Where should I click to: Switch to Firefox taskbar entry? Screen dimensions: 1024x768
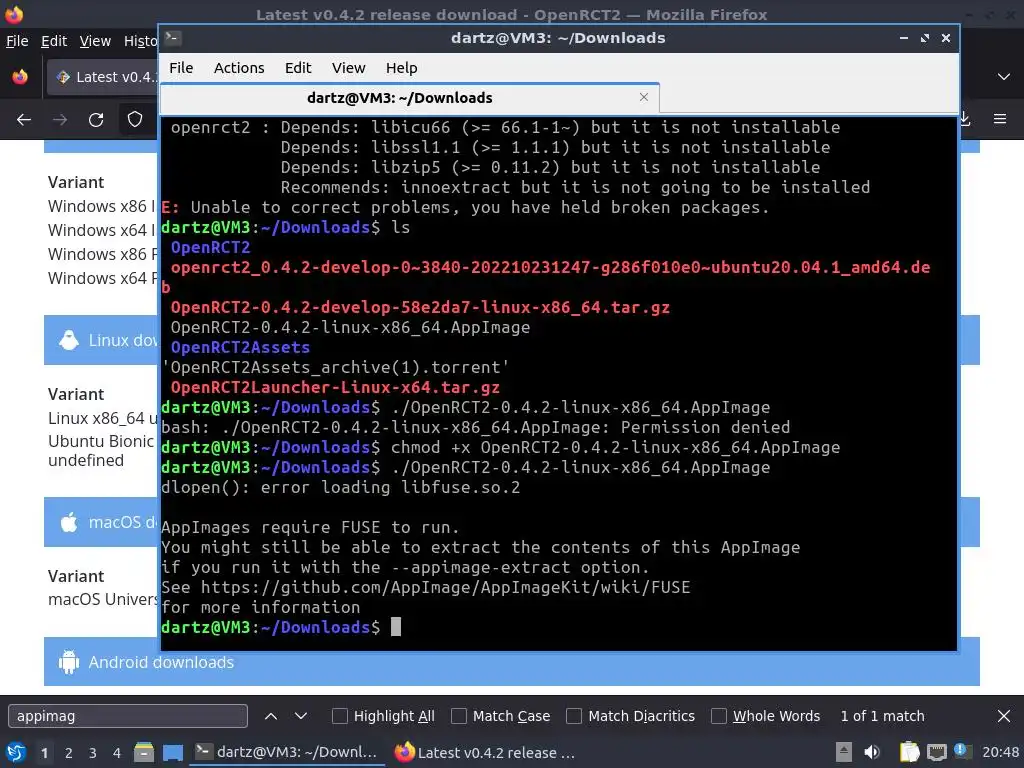(486, 752)
